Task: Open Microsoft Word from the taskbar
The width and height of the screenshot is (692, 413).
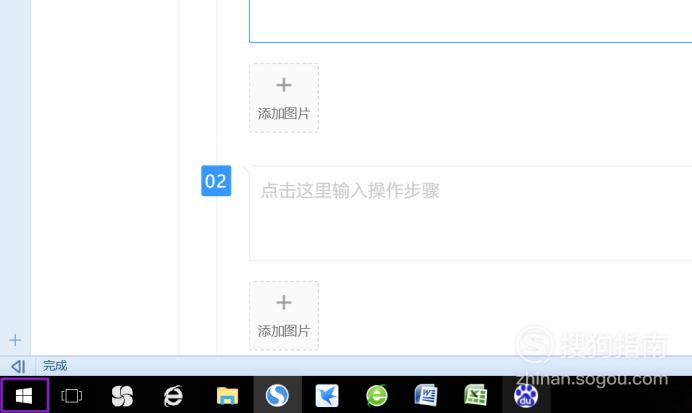Action: pos(426,395)
